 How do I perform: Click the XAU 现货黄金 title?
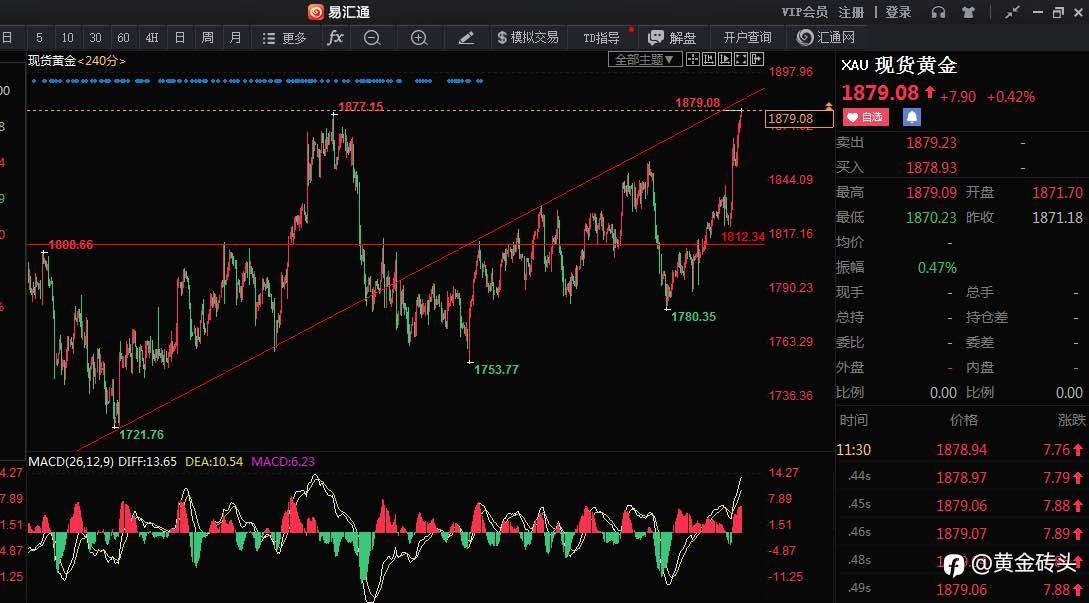(899, 65)
